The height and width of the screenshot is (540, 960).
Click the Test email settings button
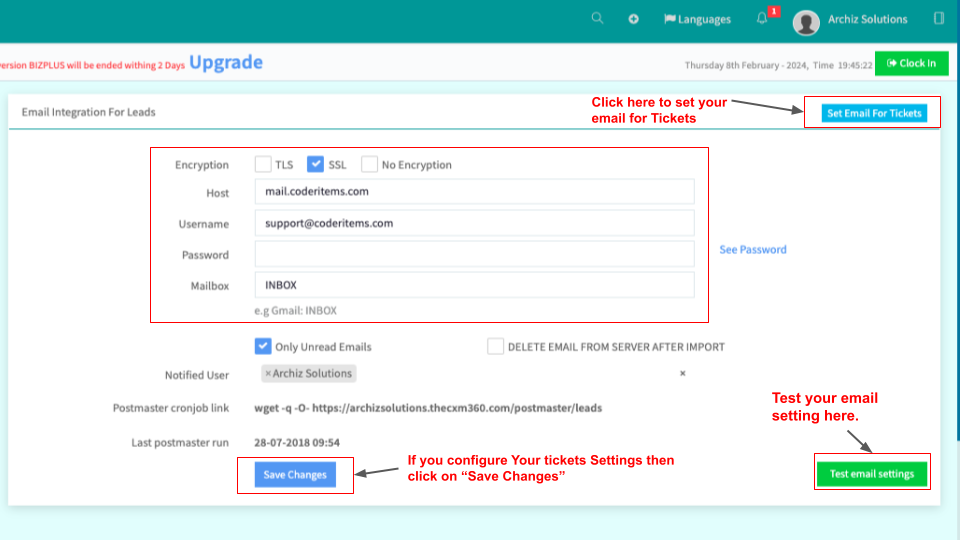872,474
